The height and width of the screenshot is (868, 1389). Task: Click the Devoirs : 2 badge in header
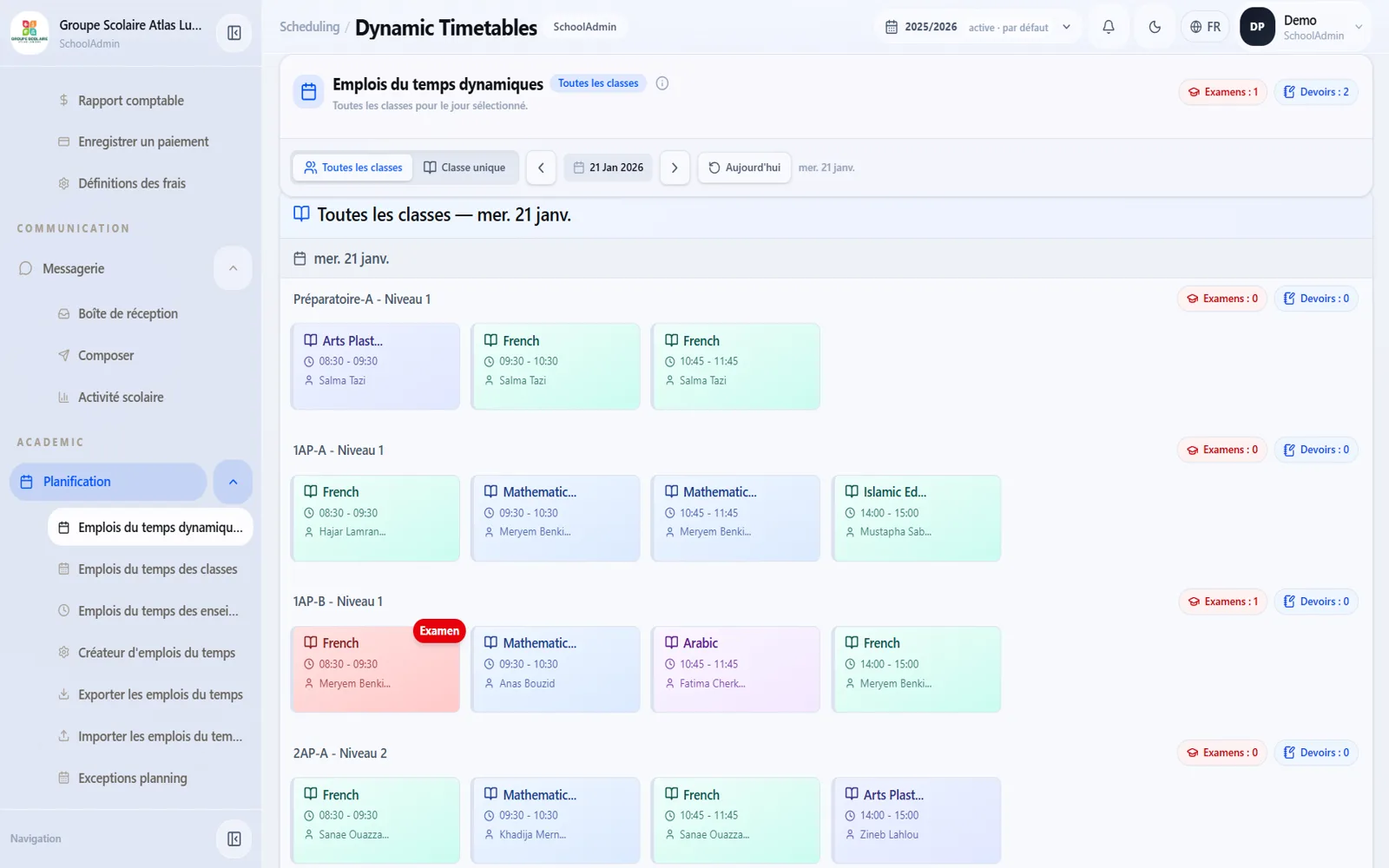[x=1316, y=92]
